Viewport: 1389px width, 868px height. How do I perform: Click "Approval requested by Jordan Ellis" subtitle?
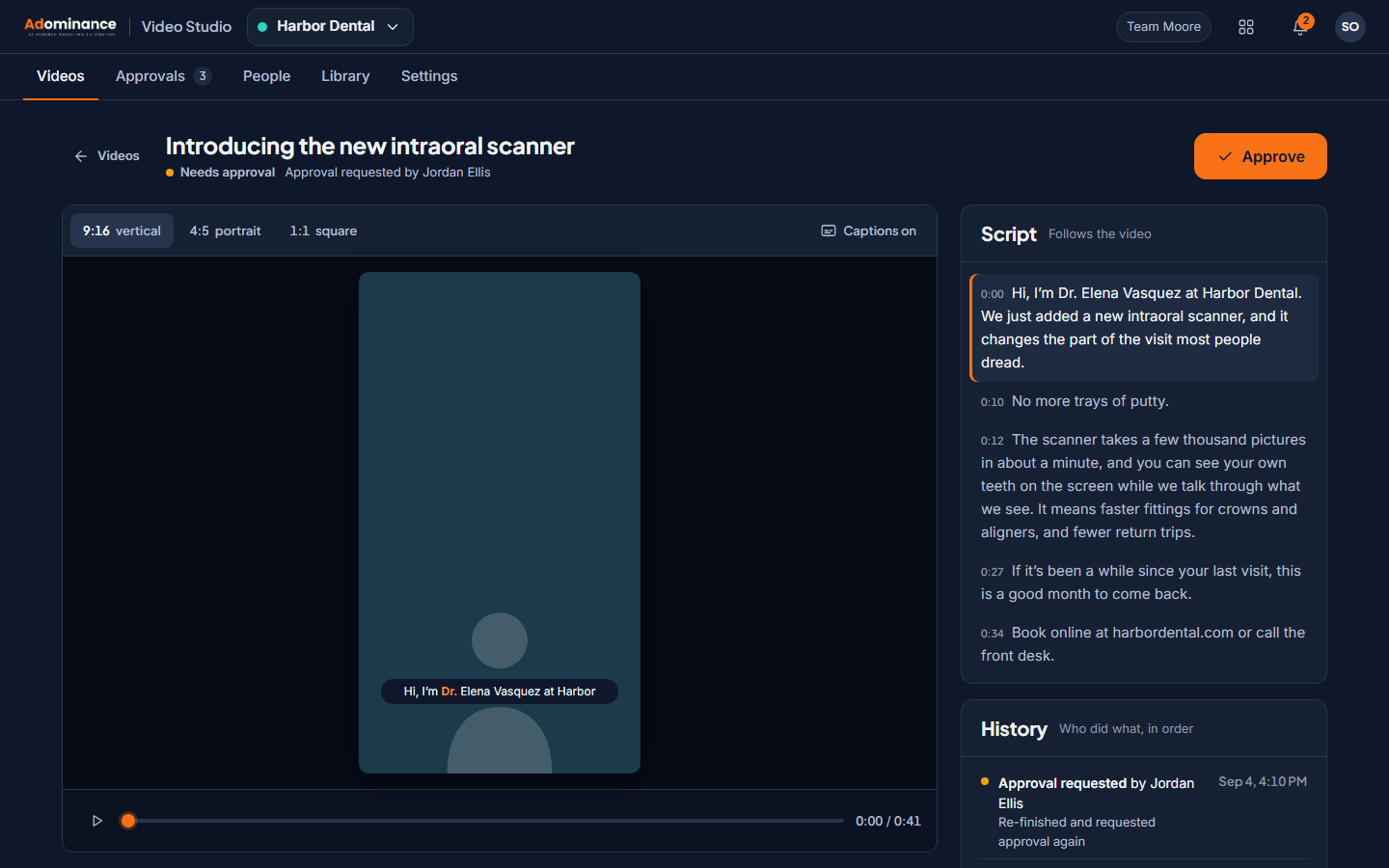pos(388,173)
